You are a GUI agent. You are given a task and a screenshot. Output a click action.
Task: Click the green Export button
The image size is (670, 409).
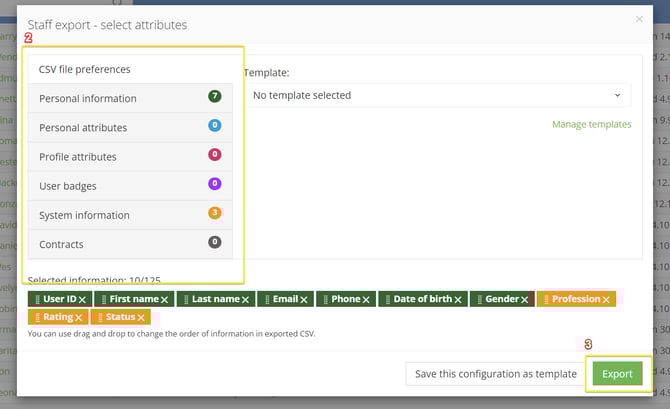point(617,373)
